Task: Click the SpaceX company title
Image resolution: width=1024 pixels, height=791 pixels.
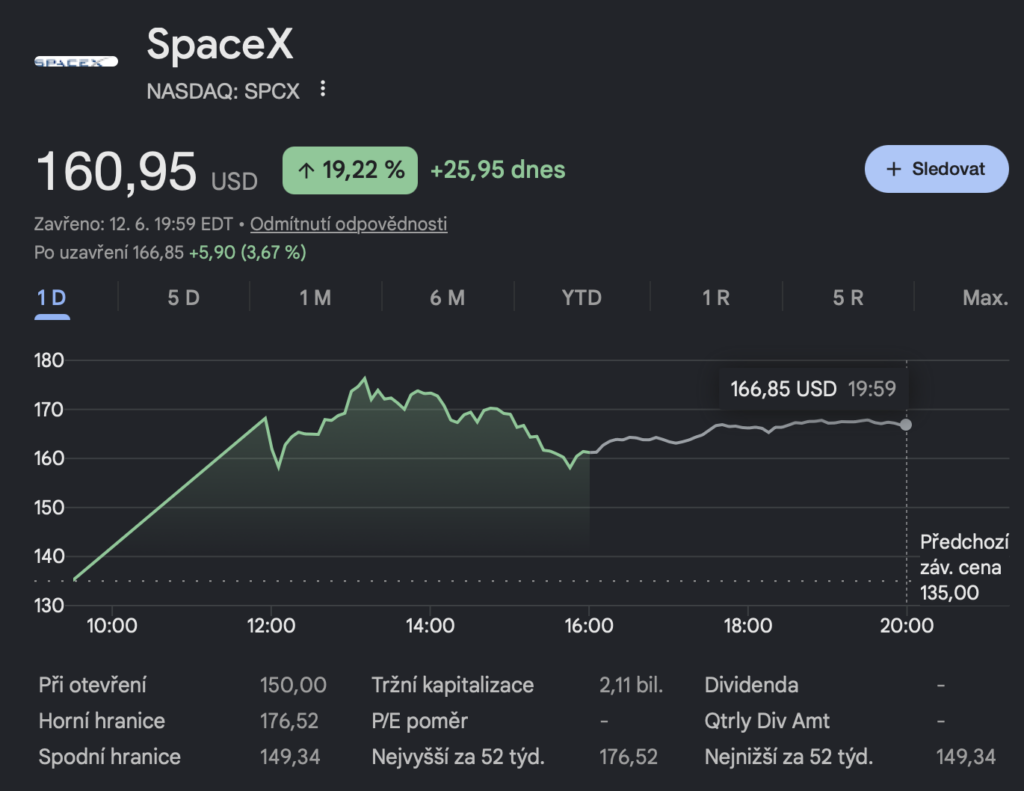Action: [x=220, y=44]
